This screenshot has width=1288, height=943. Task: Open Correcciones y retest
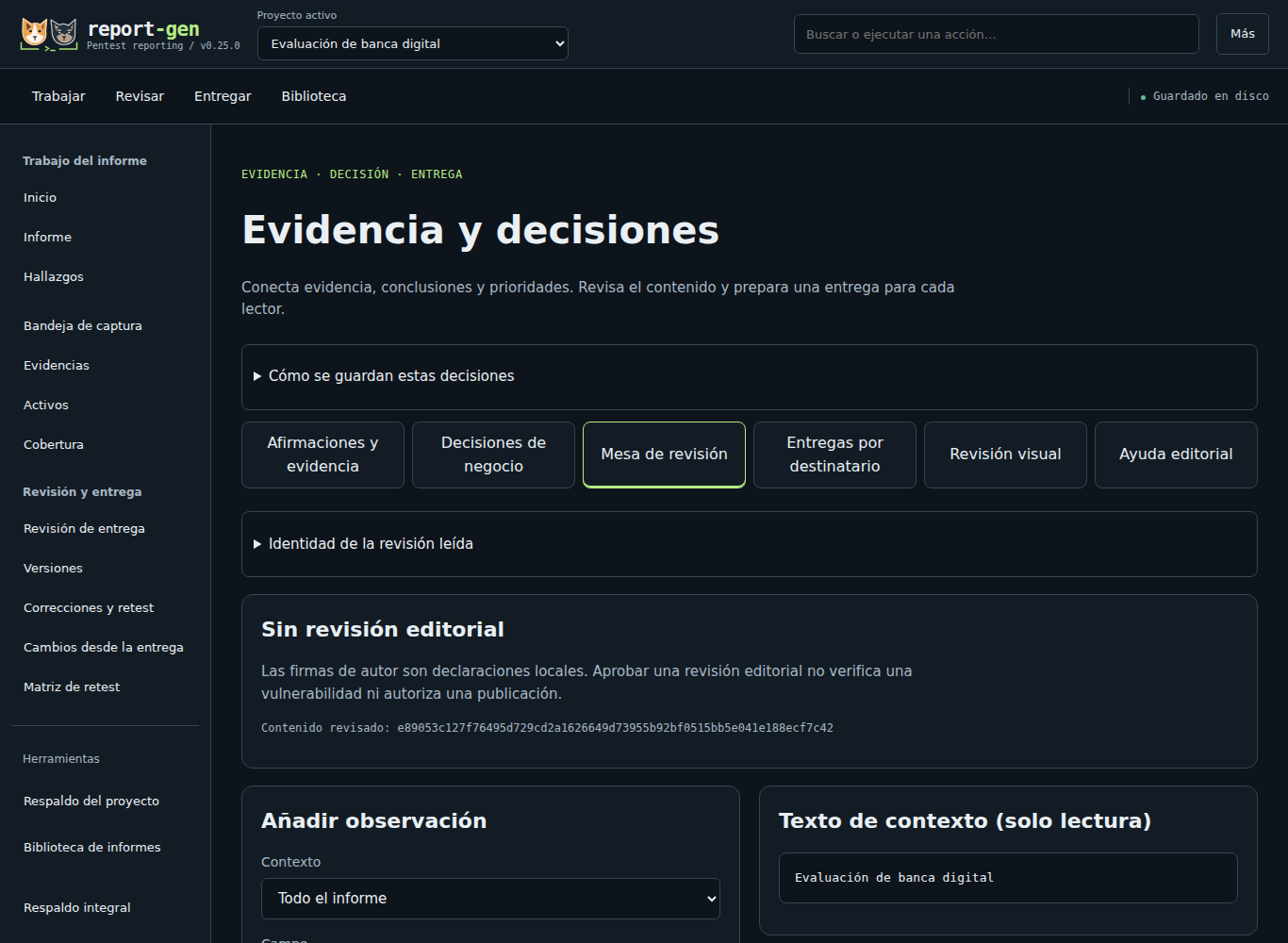(89, 607)
